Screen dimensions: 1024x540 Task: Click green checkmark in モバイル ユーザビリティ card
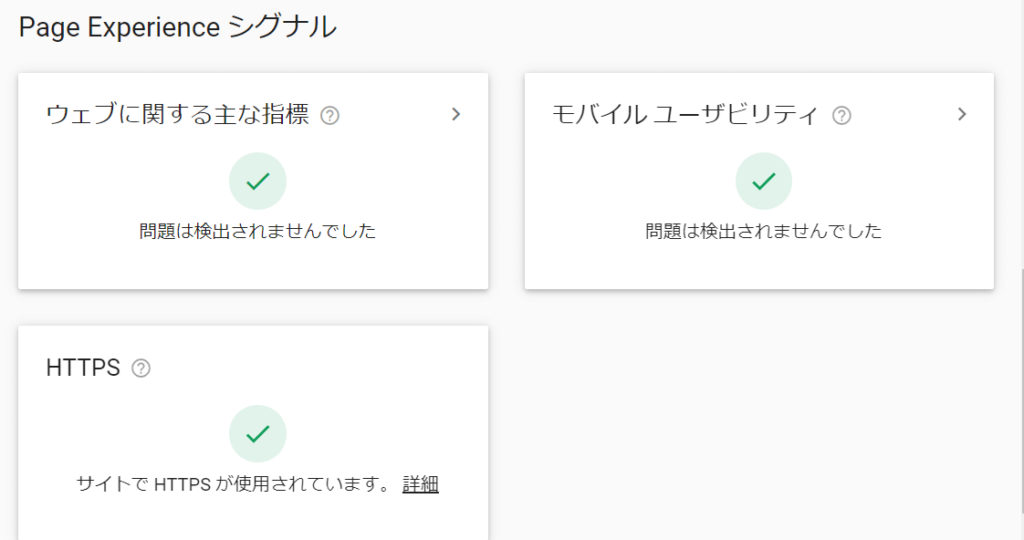click(763, 181)
